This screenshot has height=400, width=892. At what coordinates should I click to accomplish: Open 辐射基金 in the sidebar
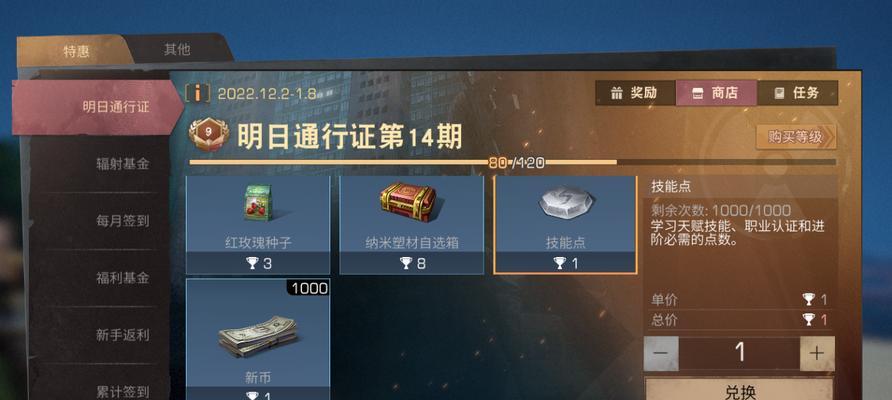pyautogui.click(x=123, y=164)
